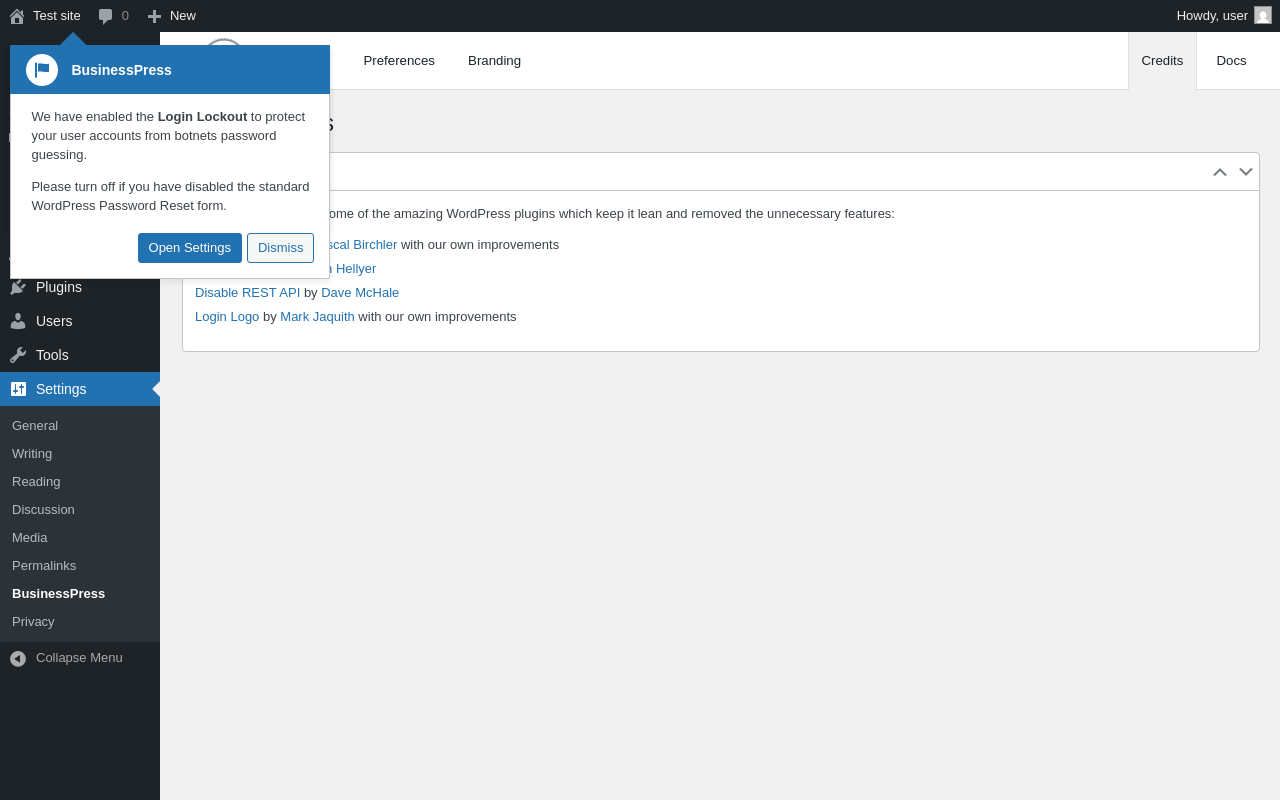Move the credits panel up with chevron
Screen dimensions: 1280x800
click(x=1220, y=172)
